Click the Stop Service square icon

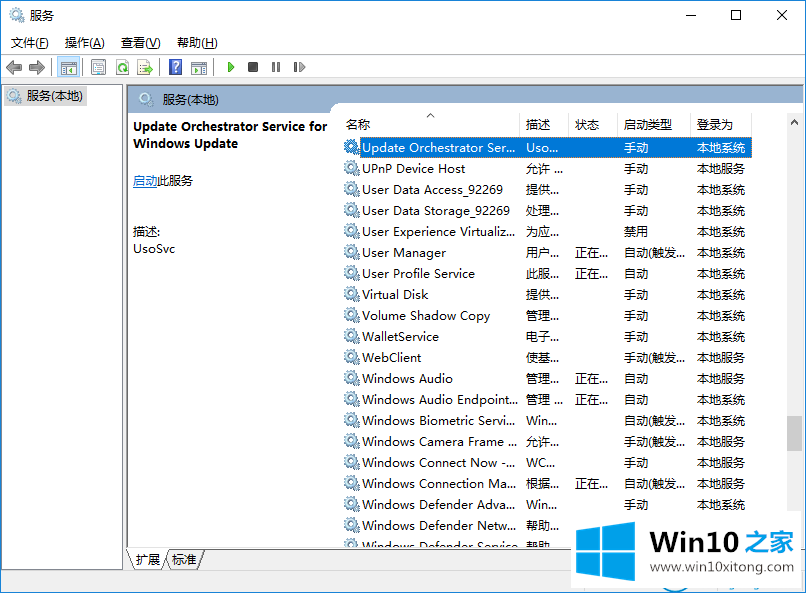coord(253,67)
